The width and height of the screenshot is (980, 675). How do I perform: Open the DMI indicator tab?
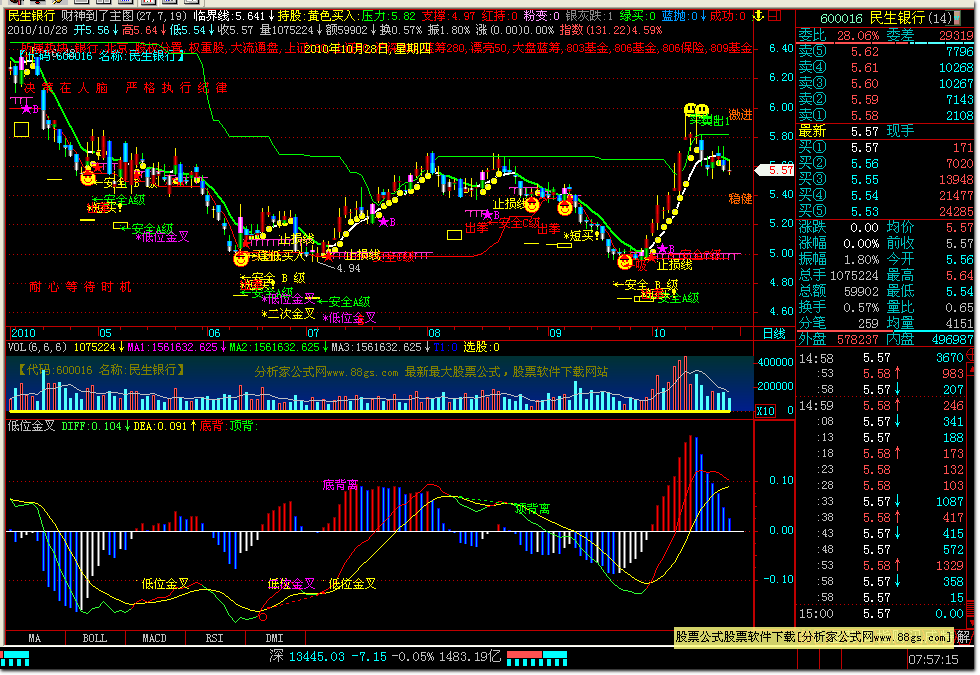coord(274,638)
